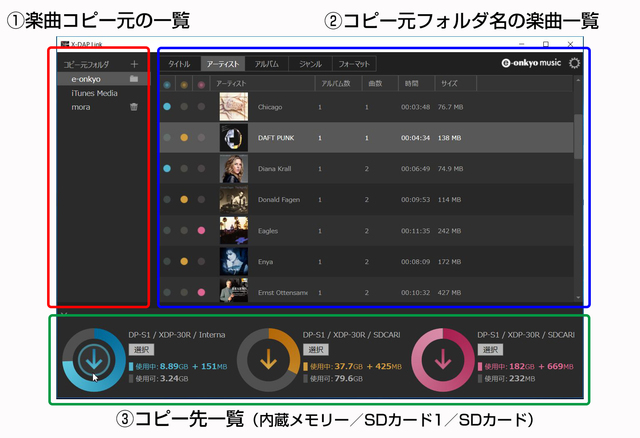Click Enya album artwork thumbnail

click(233, 261)
